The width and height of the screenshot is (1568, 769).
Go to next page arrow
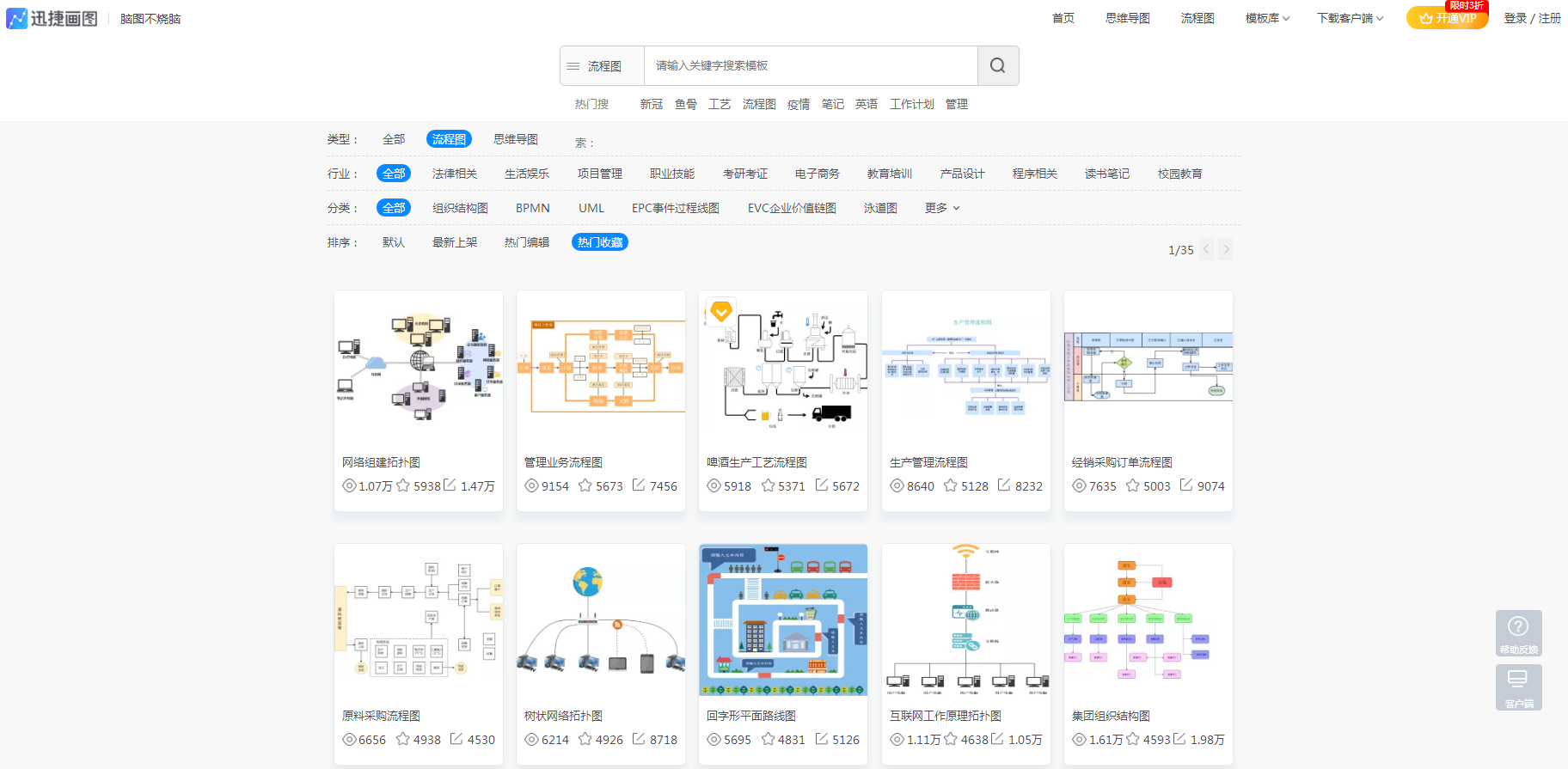pos(1226,249)
